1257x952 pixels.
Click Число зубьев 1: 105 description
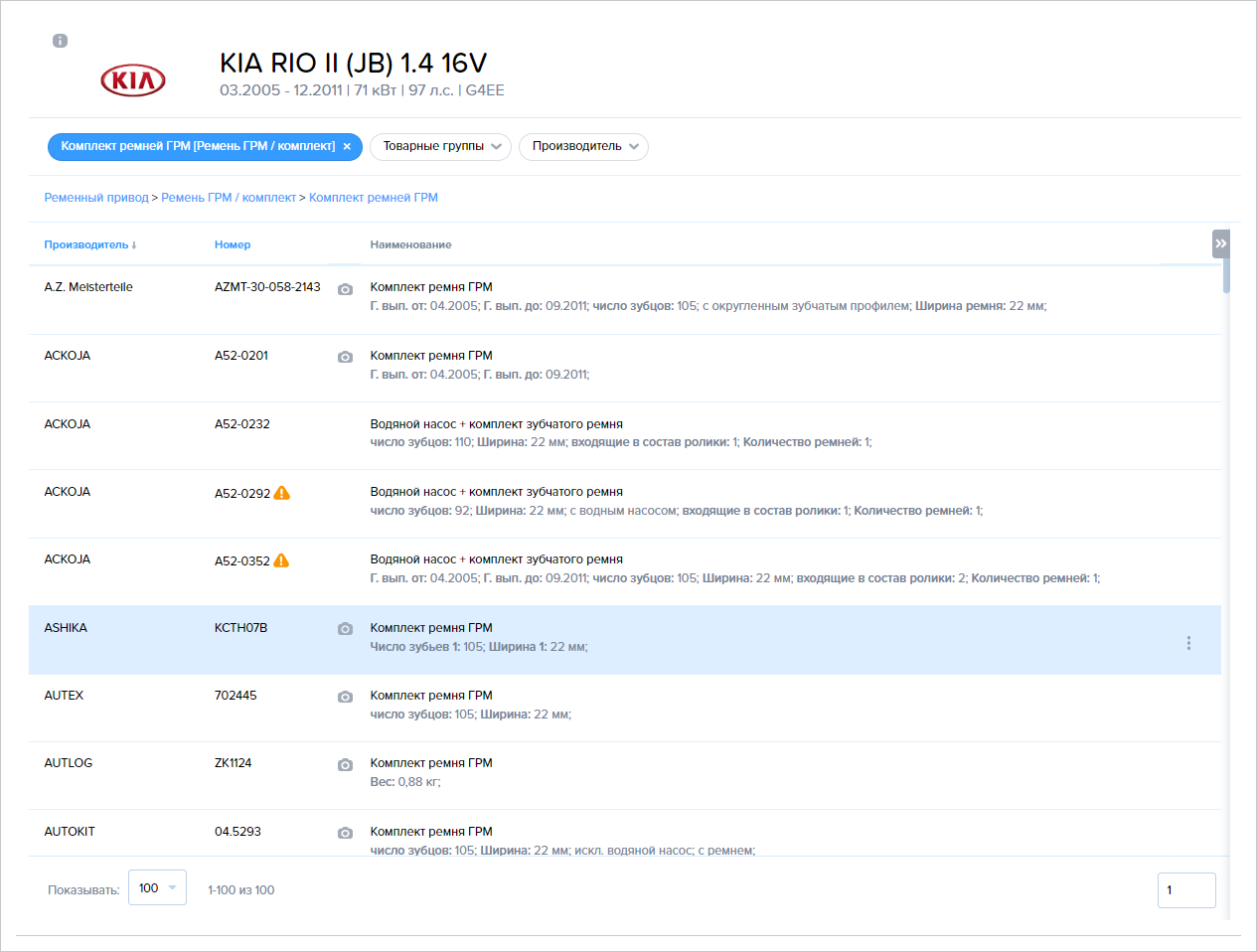(x=479, y=647)
